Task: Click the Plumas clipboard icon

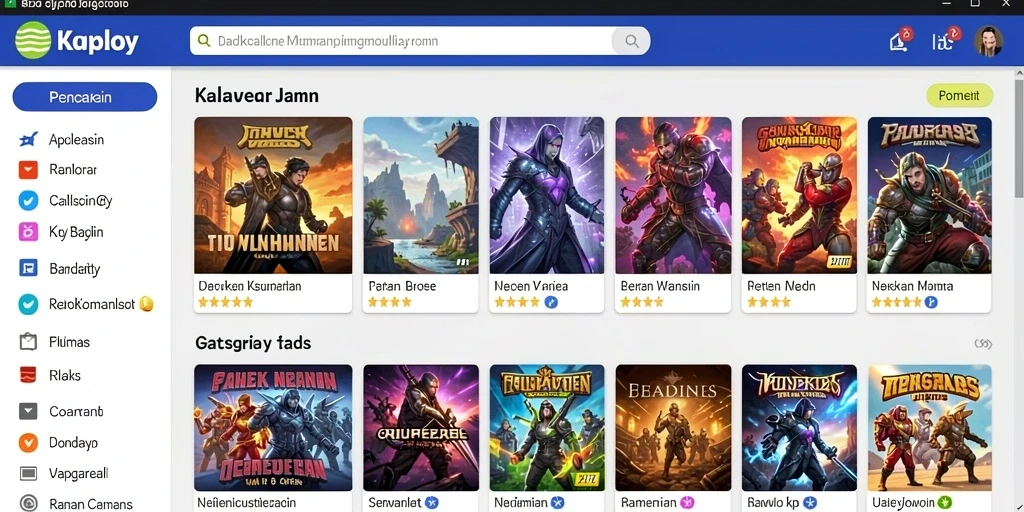Action: click(28, 342)
